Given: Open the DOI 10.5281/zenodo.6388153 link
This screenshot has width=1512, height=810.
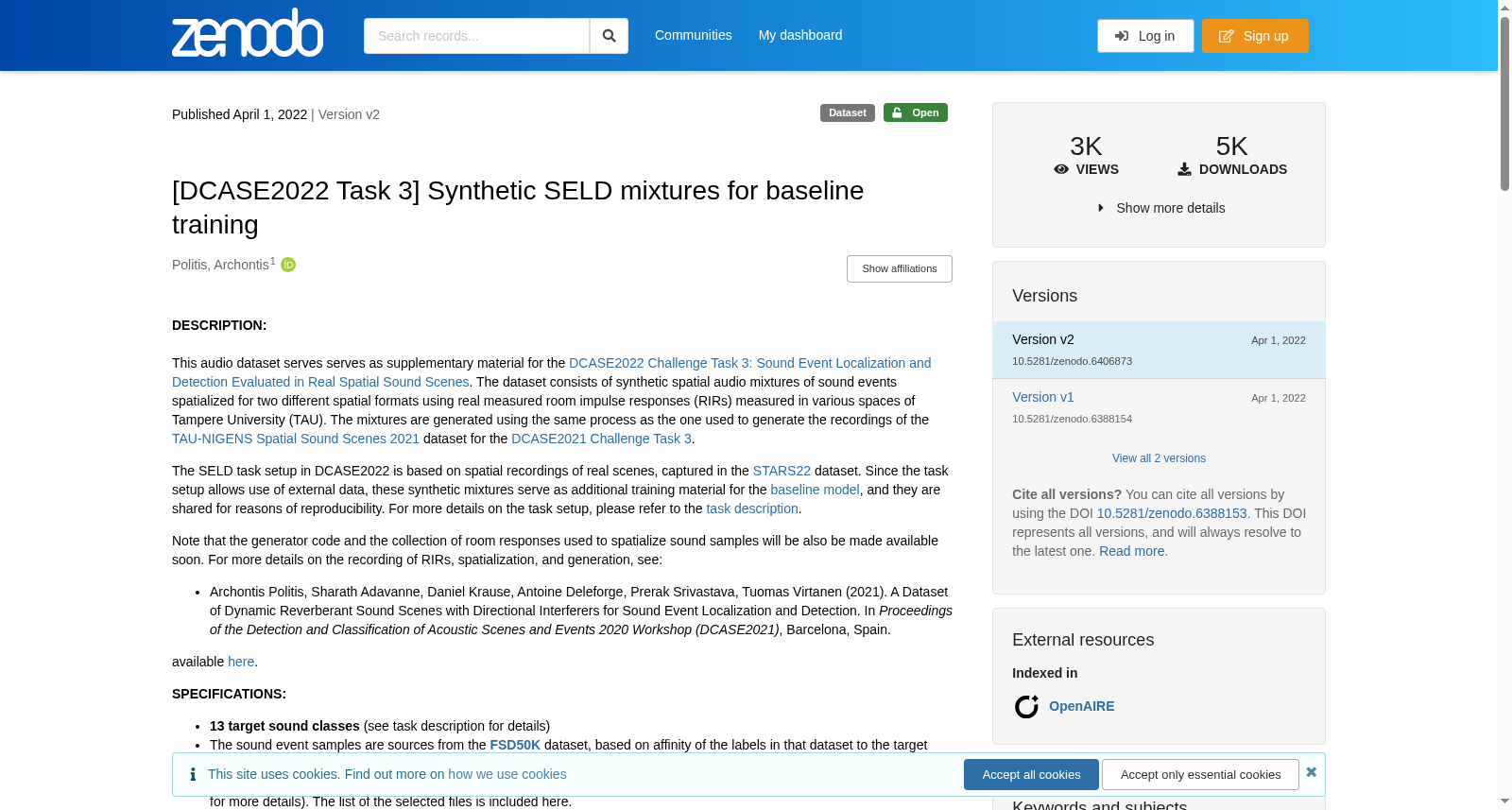Looking at the screenshot, I should point(1172,513).
